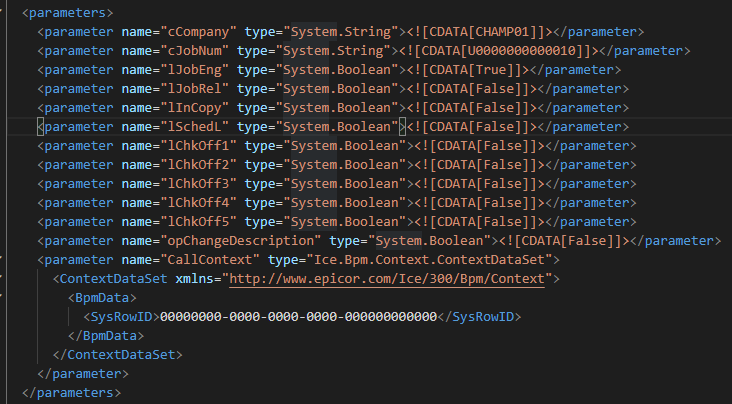This screenshot has width=732, height=404.
Task: Click the xmlns attribute of ContextDataSet
Action: [198, 279]
